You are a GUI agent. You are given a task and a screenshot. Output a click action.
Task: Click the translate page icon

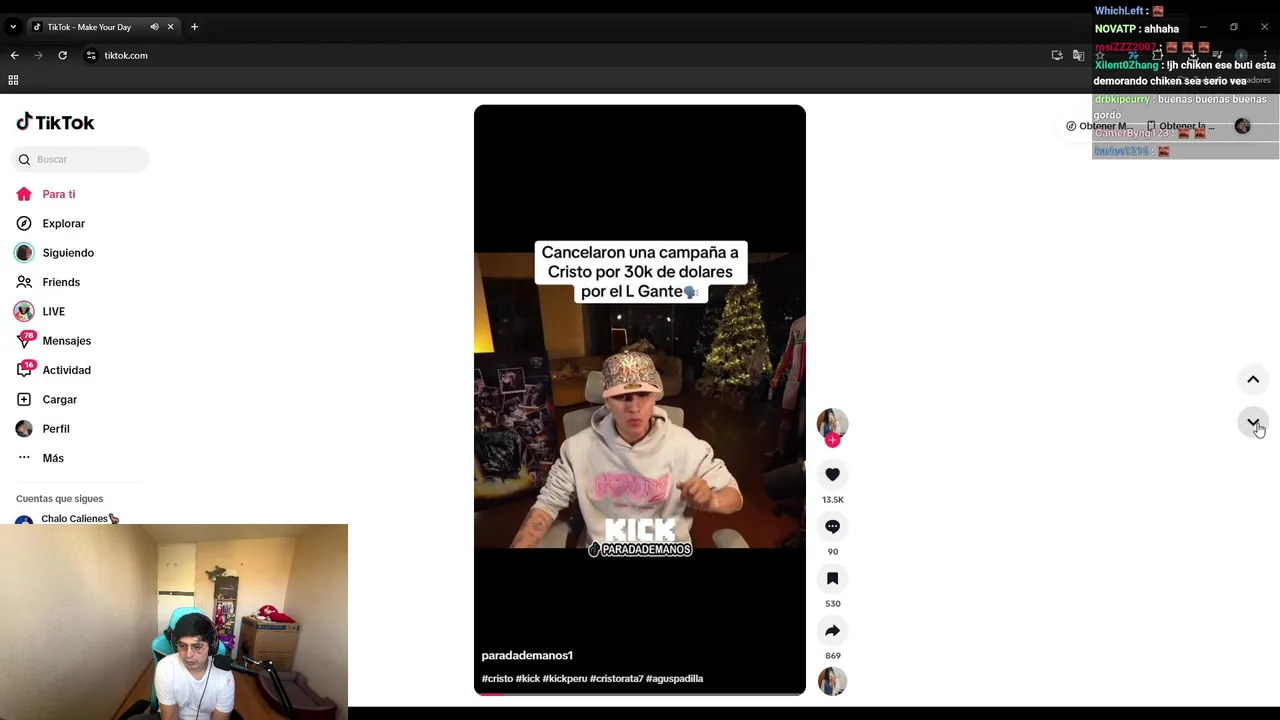1078,55
